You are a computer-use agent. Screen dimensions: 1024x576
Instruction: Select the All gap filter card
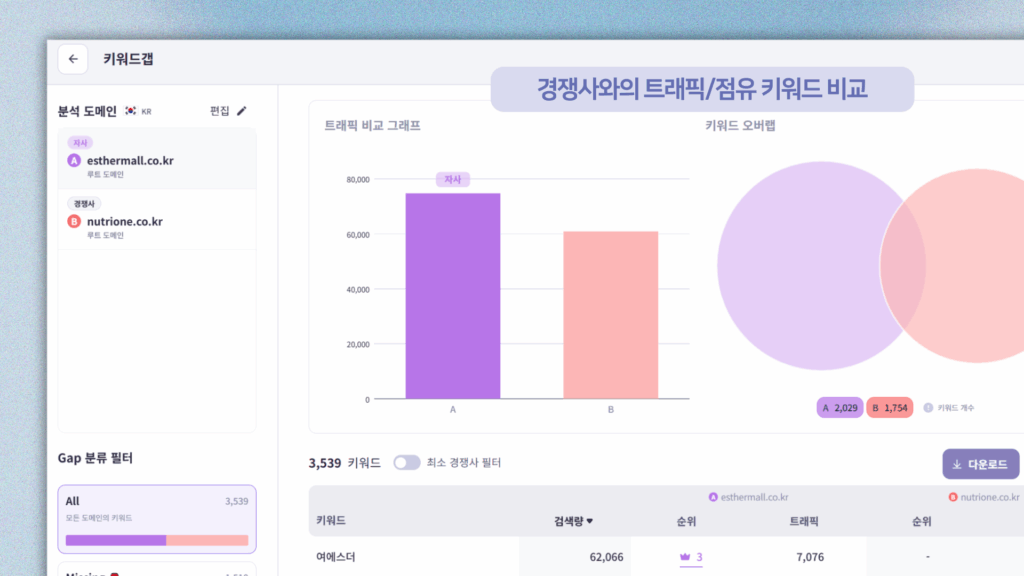pos(157,519)
